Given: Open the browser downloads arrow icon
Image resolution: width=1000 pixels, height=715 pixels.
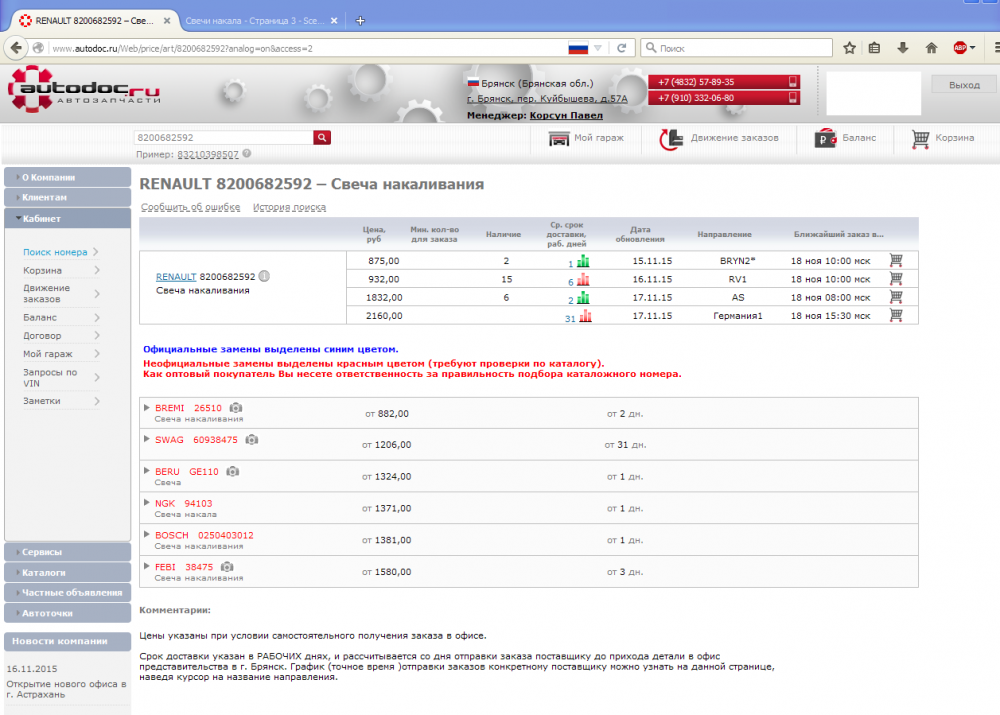Looking at the screenshot, I should click(902, 48).
